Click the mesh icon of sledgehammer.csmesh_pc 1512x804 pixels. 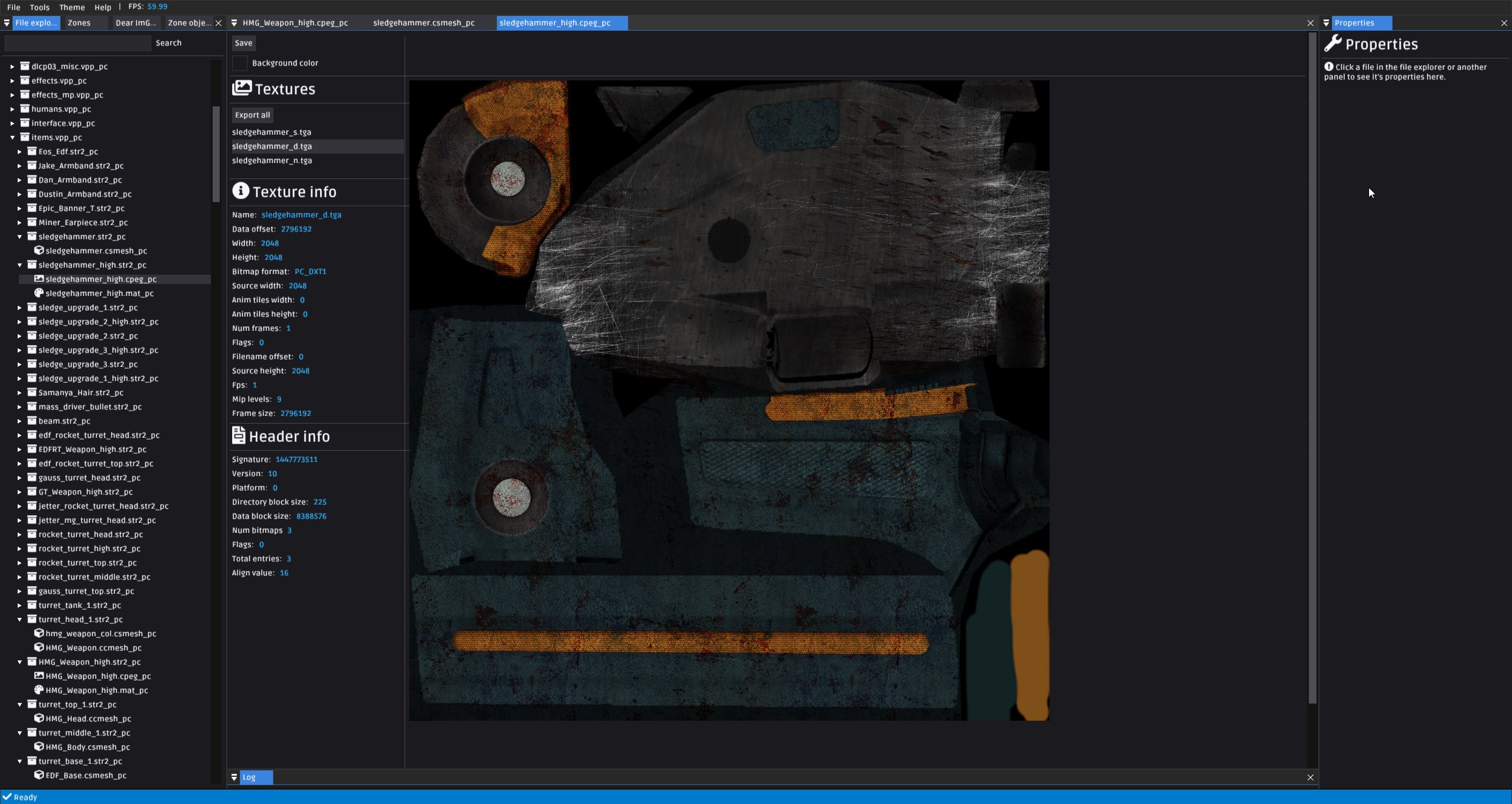tap(39, 250)
